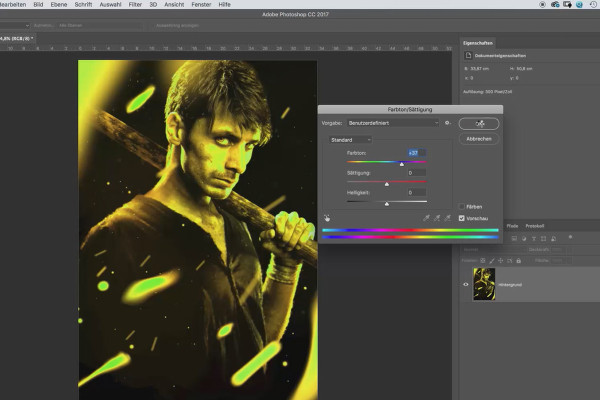Screen dimensions: 600x400
Task: Open the Schrift menu
Action: pyautogui.click(x=83, y=5)
